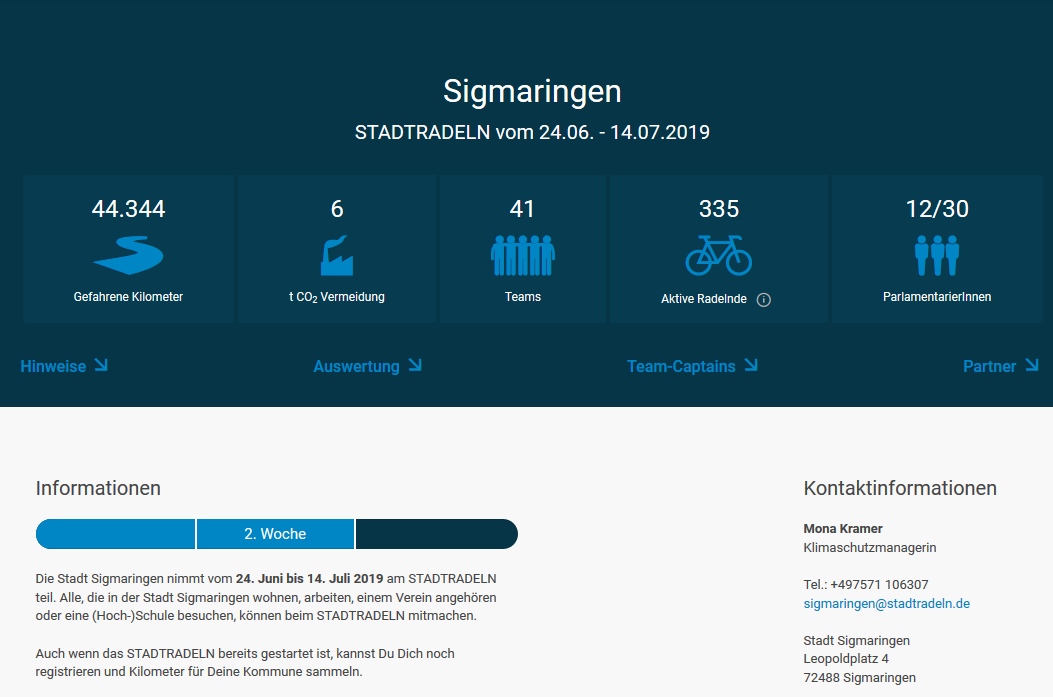Click the road icon above Gefahrene Kilometer

[x=128, y=256]
